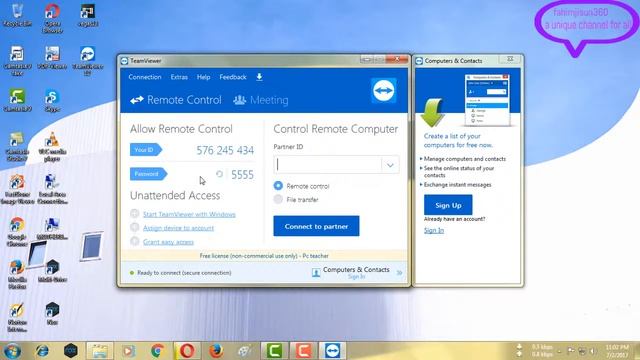
Task: Expand Computers & Contacts with the double chevron
Action: [399, 272]
